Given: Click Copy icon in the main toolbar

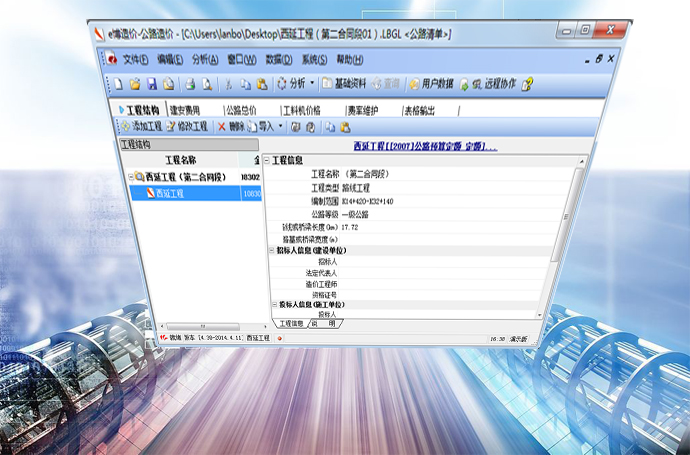Looking at the screenshot, I should tap(246, 84).
